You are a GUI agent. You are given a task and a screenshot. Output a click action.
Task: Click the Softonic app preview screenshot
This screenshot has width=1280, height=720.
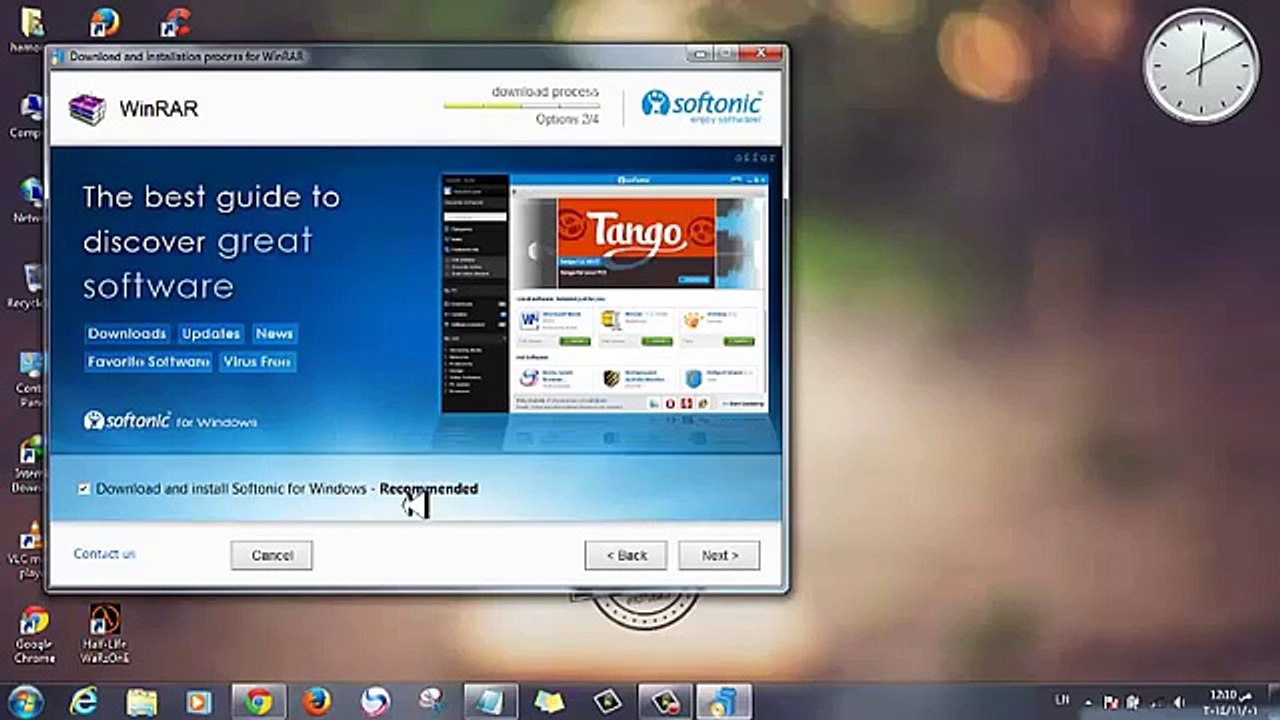(605, 294)
